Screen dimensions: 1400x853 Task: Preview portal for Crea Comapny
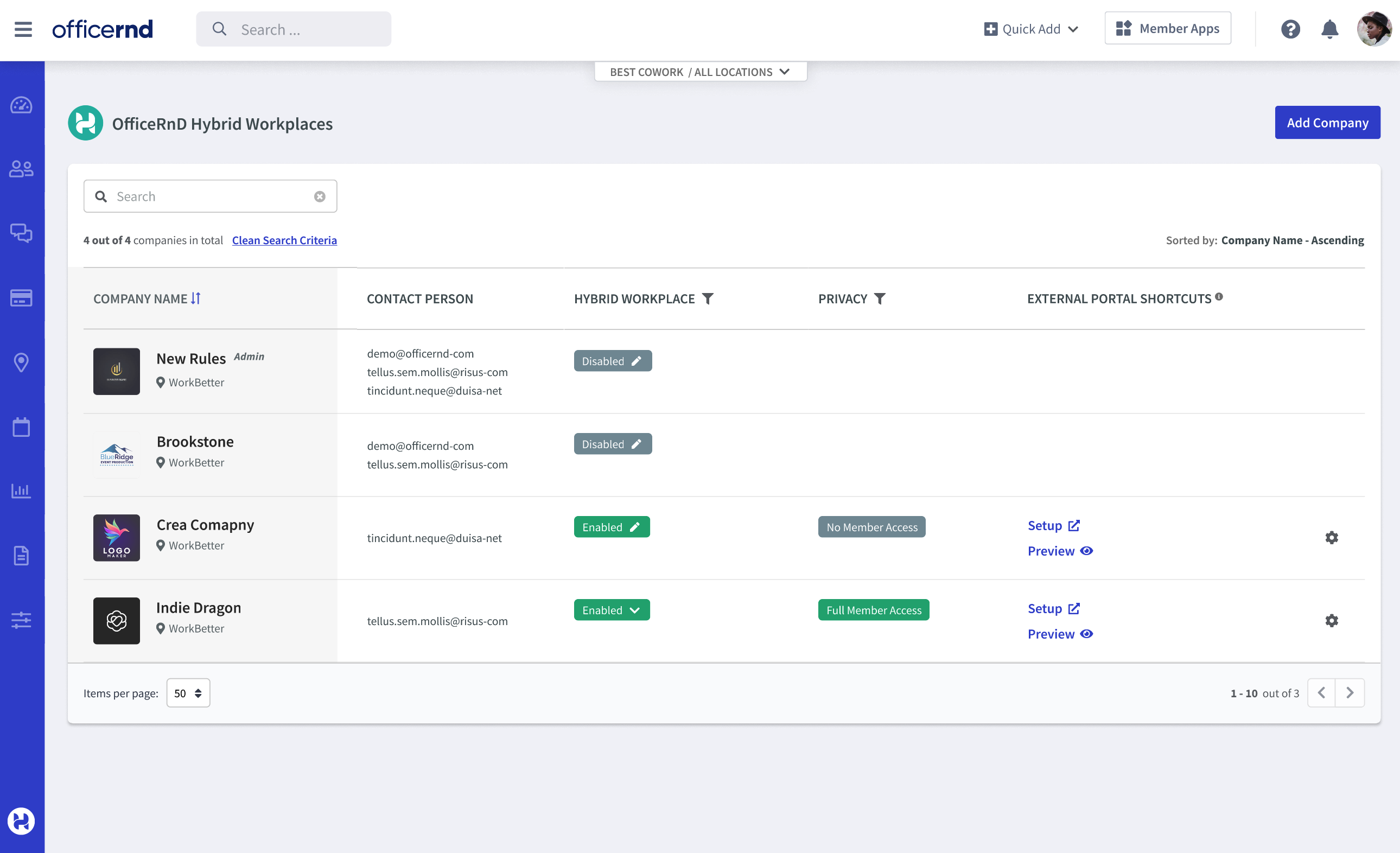[x=1060, y=551]
